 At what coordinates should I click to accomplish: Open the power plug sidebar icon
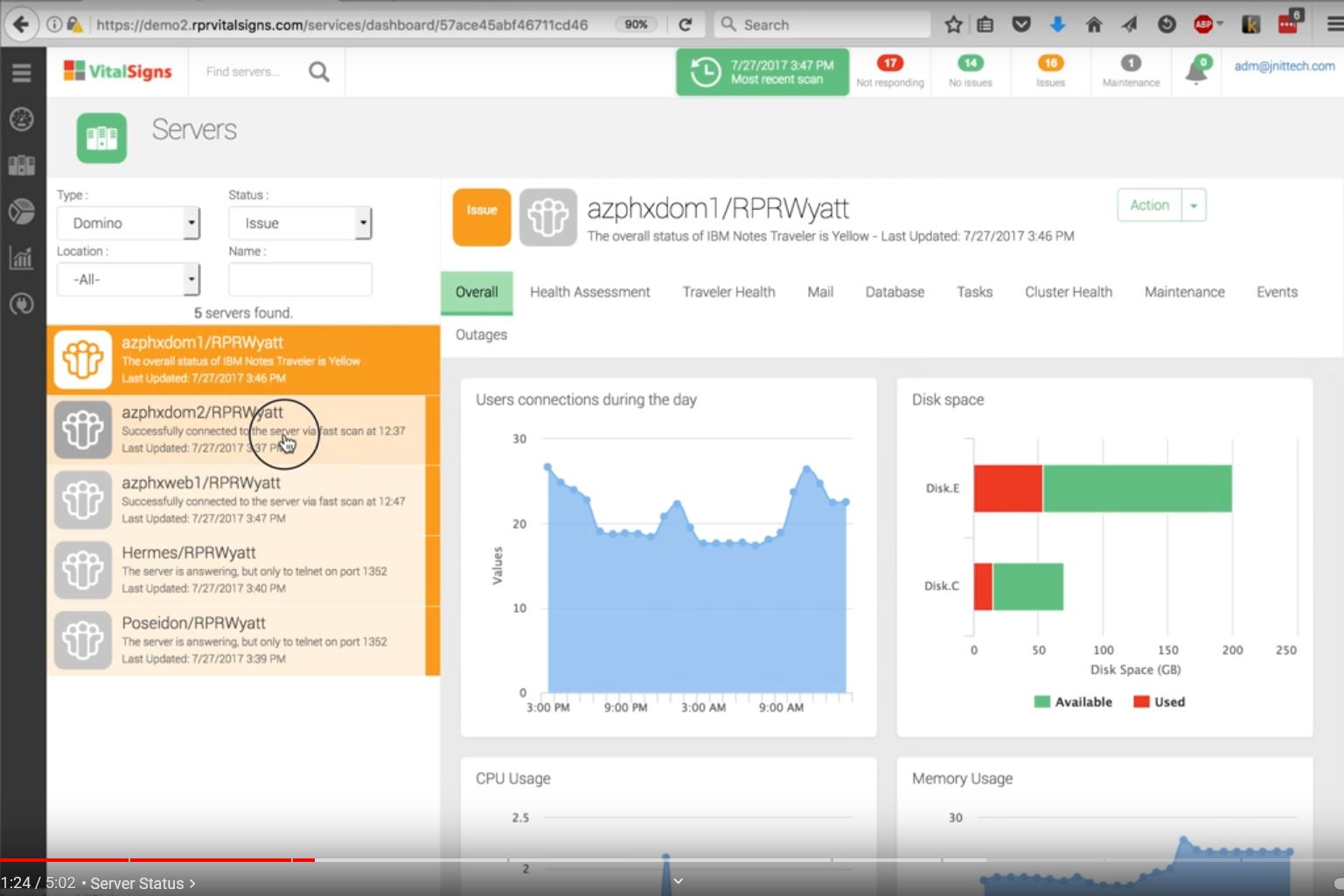(x=22, y=304)
